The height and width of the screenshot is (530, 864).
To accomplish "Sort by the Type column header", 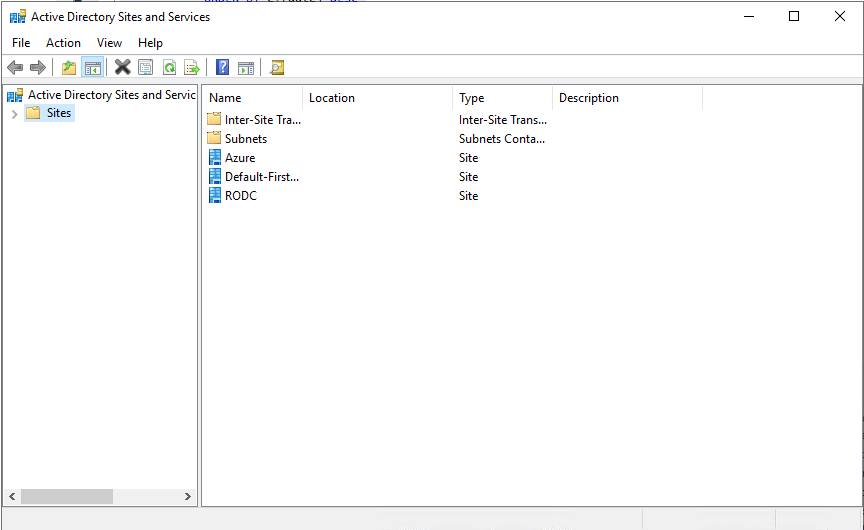I will (x=502, y=98).
